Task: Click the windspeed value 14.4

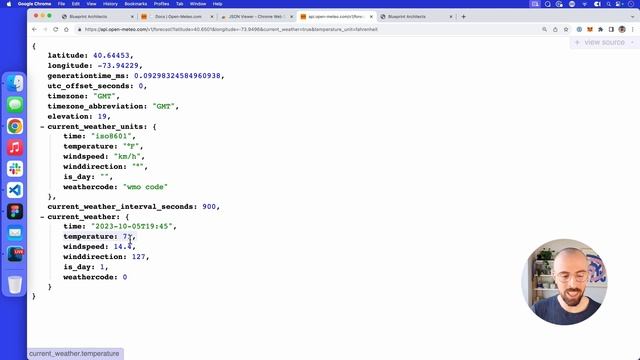Action: click(123, 247)
